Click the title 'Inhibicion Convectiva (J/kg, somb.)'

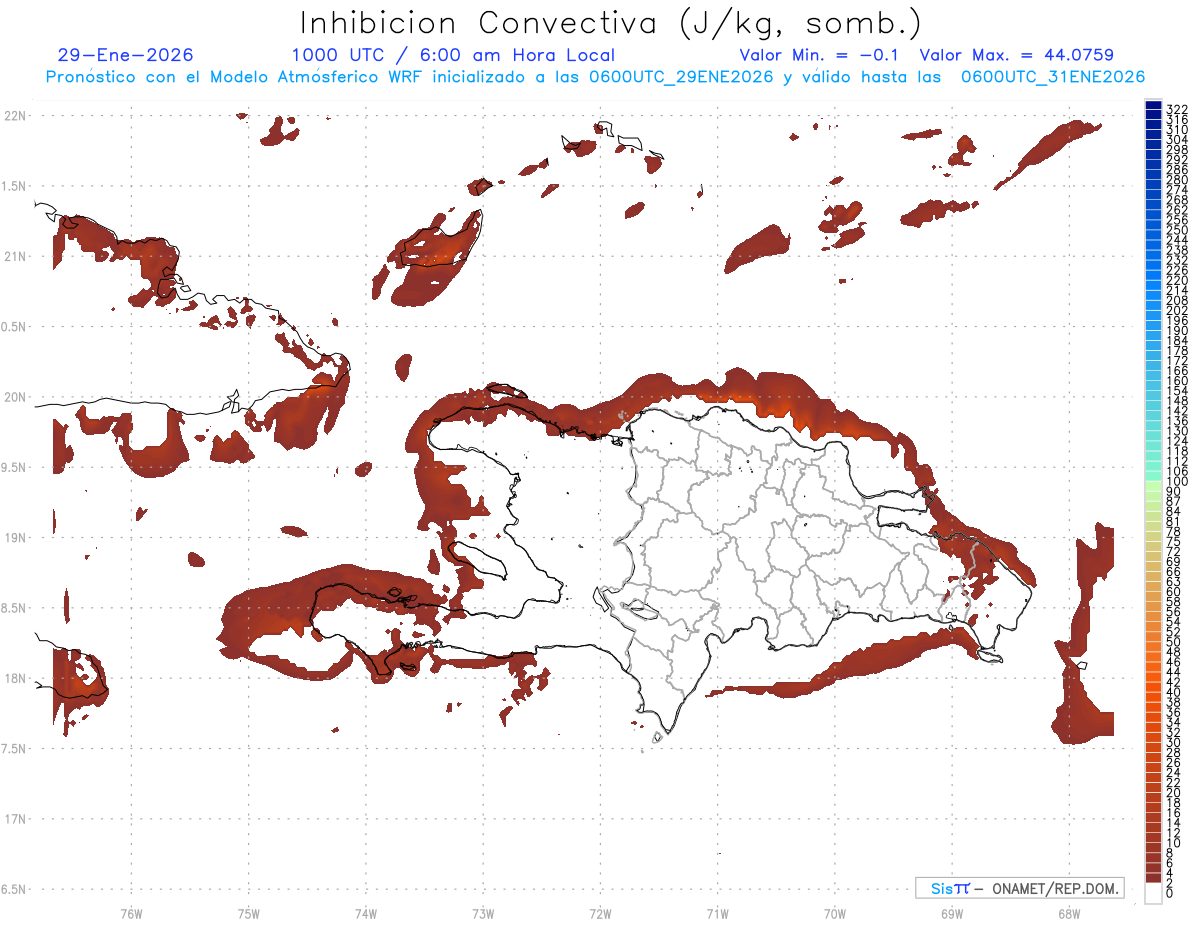(x=611, y=23)
